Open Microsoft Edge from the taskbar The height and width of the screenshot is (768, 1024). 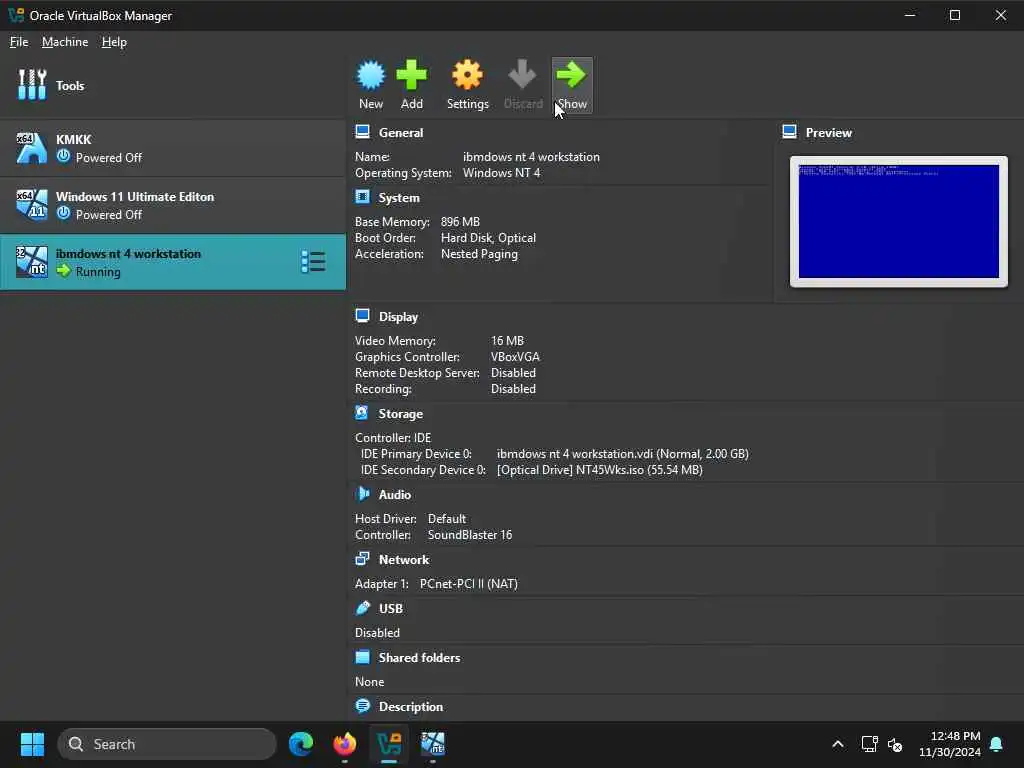(301, 744)
